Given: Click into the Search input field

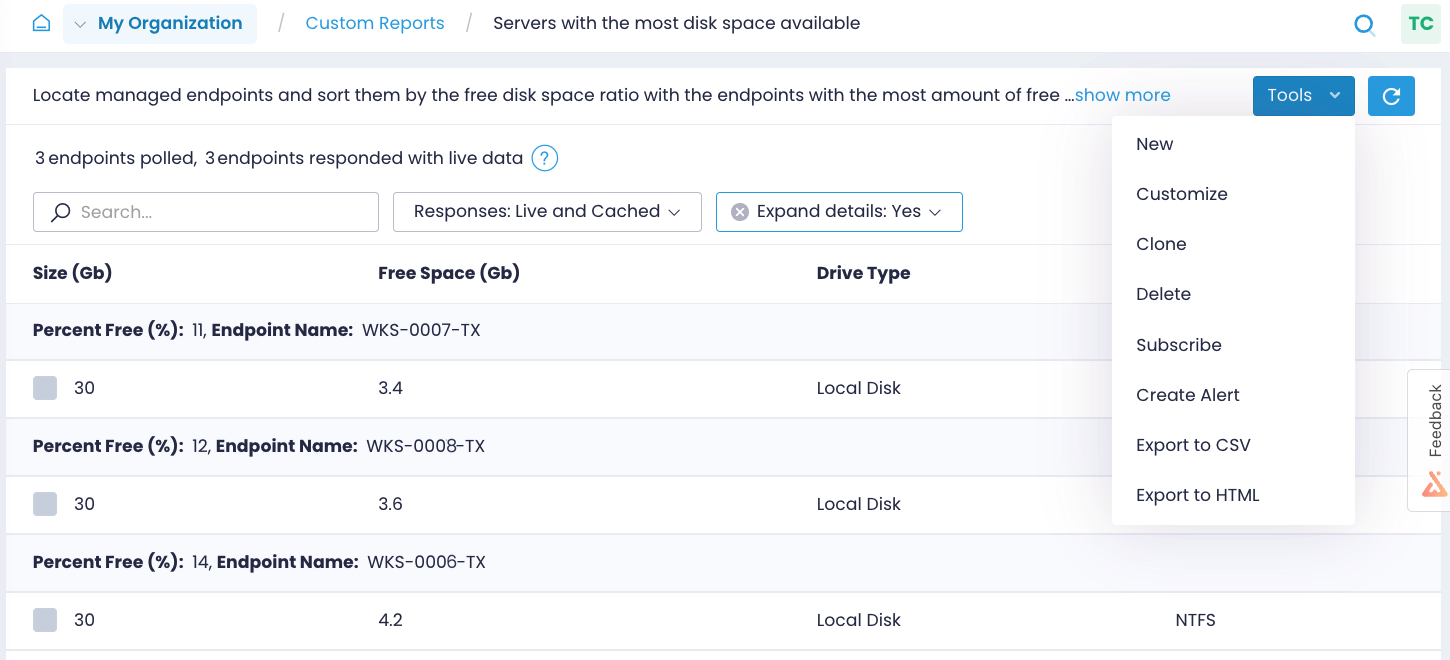Looking at the screenshot, I should click(x=220, y=212).
